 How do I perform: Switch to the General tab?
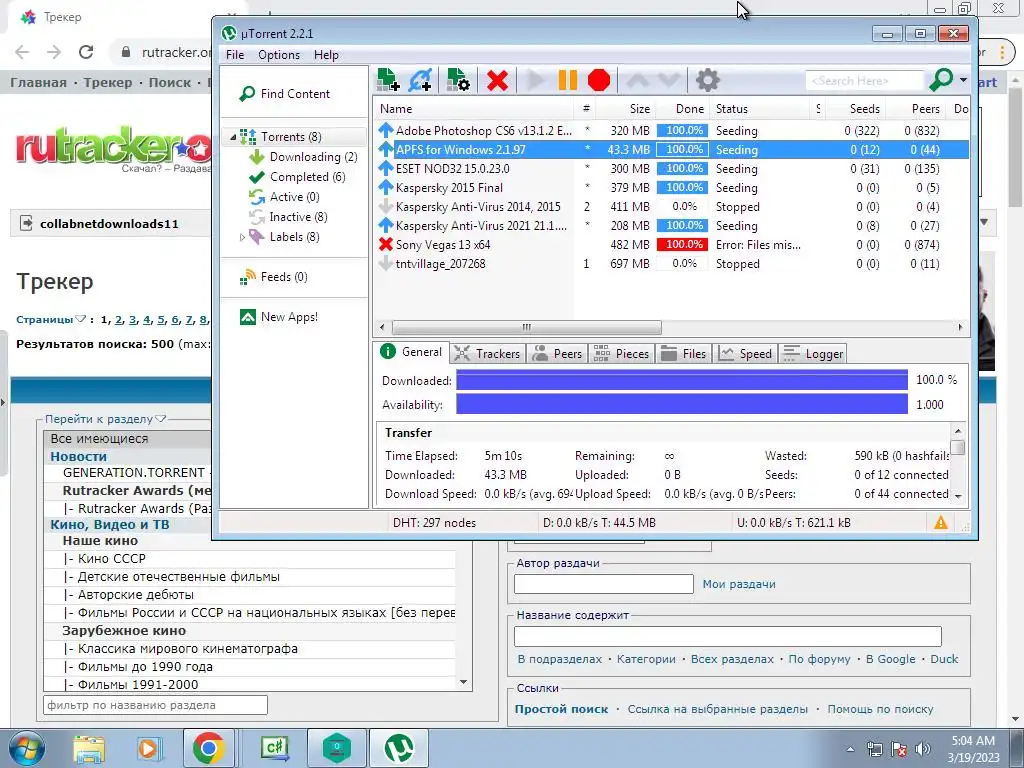pos(411,353)
